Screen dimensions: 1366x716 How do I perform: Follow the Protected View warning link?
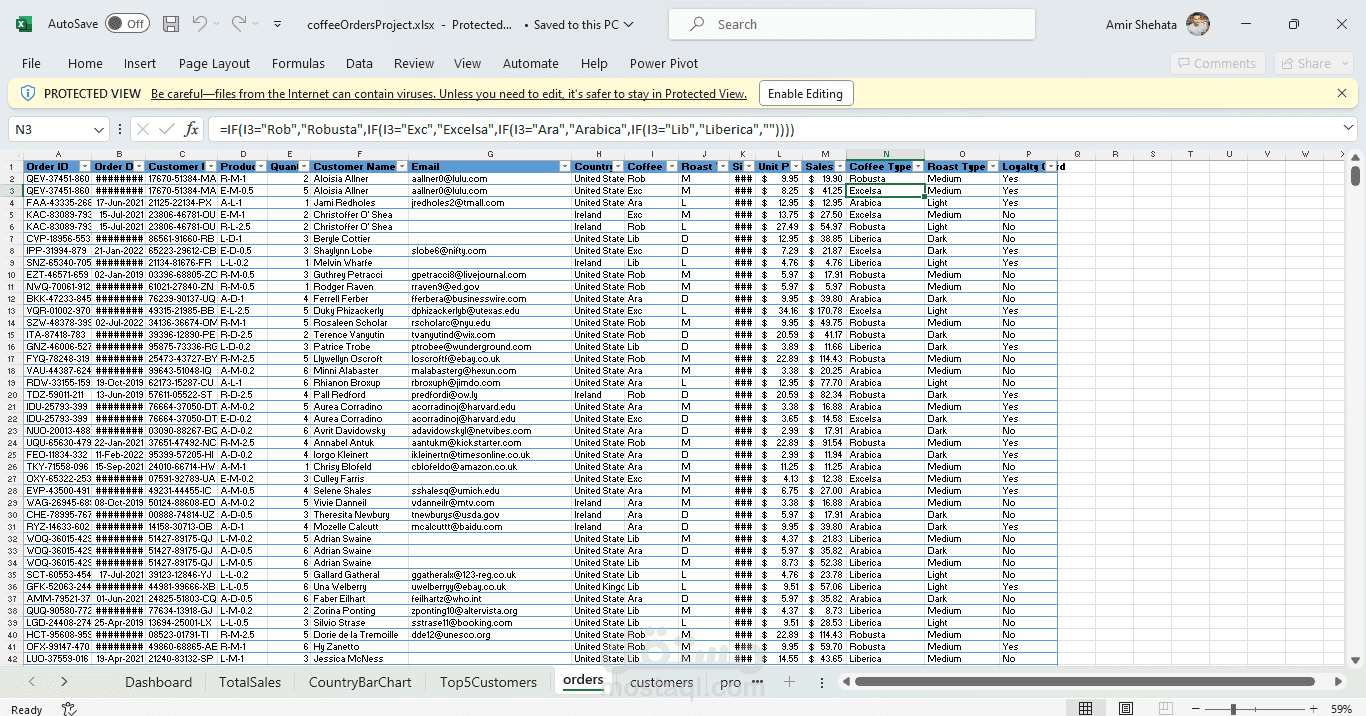(x=449, y=94)
